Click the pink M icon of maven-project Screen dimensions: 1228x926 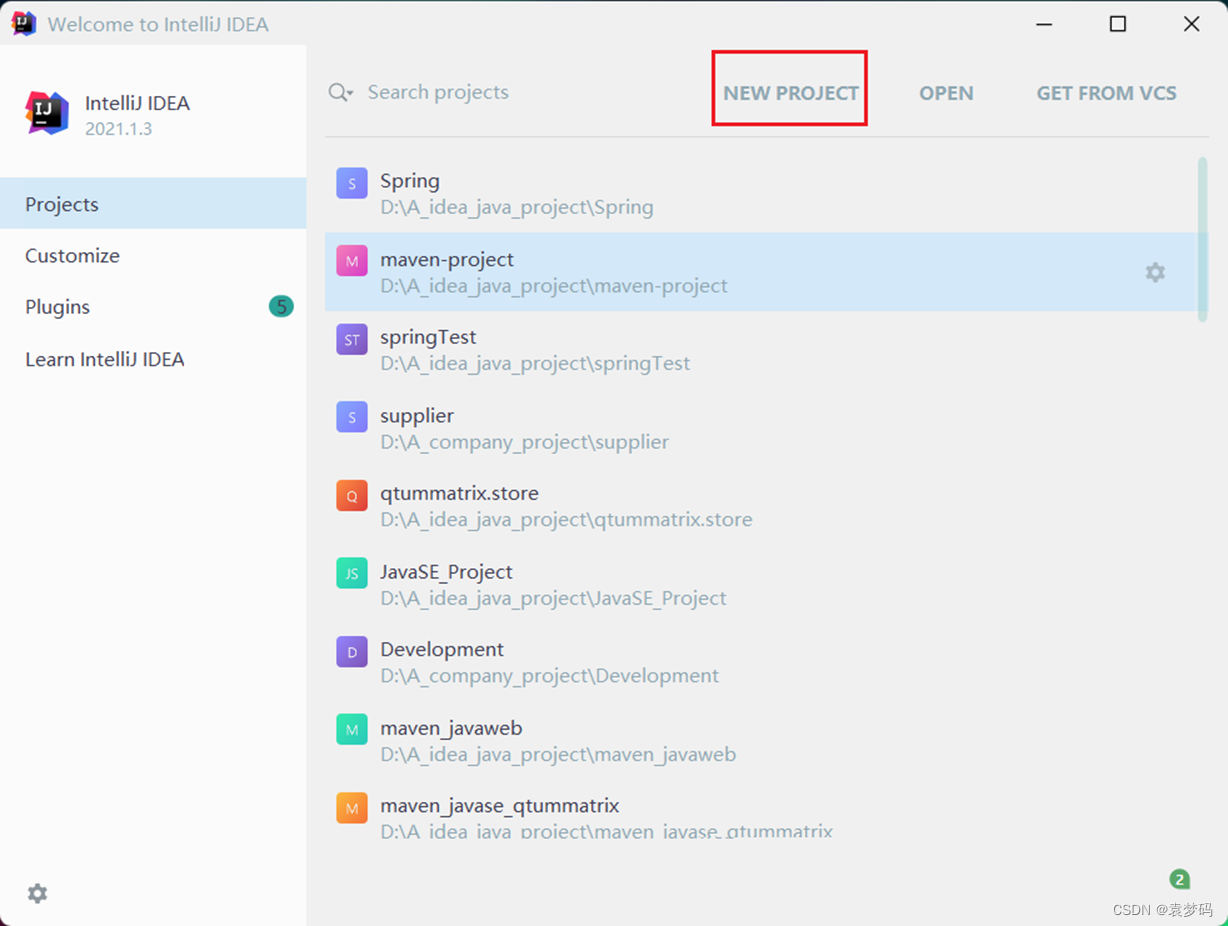352,262
